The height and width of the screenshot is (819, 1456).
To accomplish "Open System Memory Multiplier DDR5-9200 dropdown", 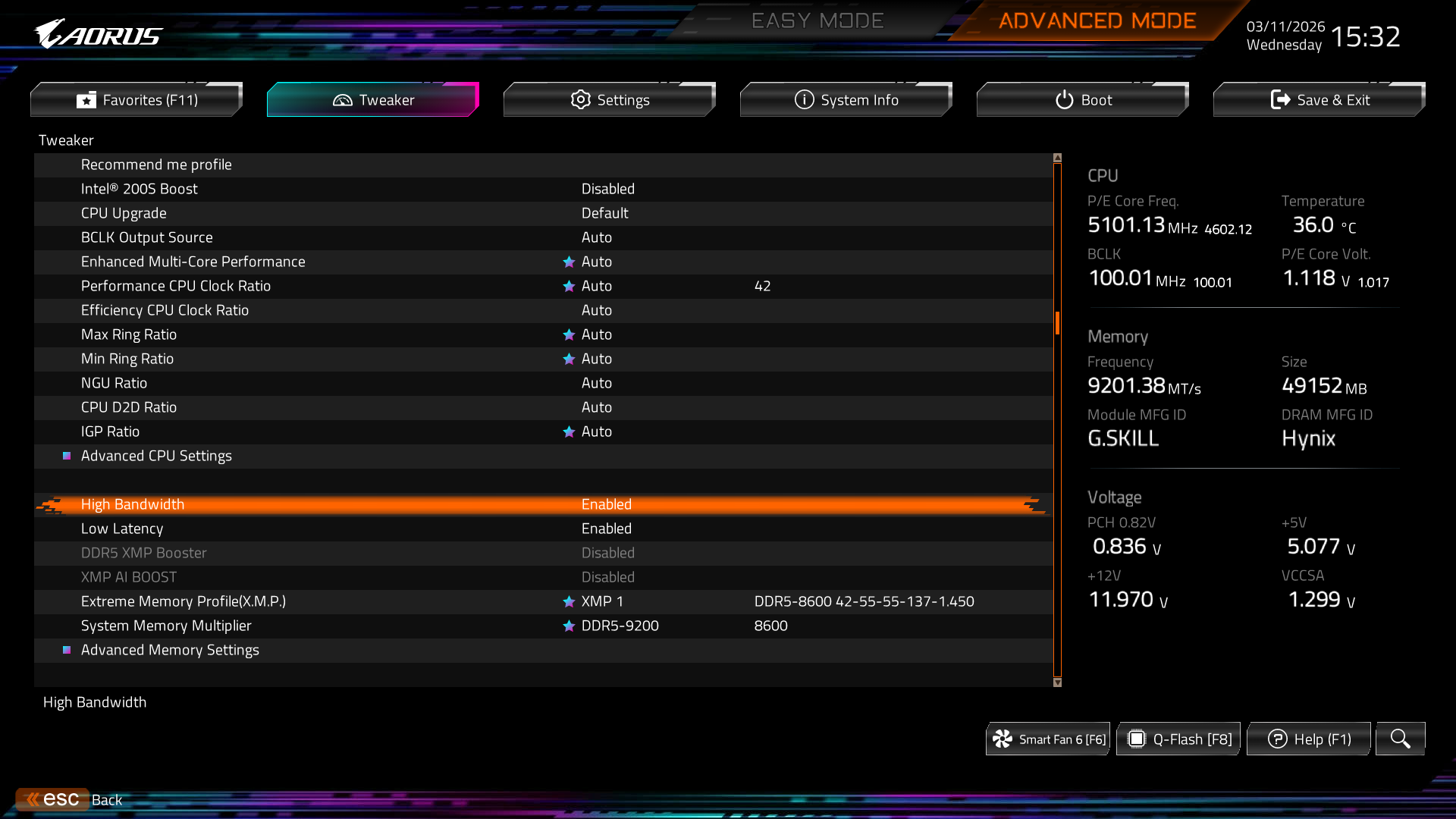I will [x=620, y=626].
